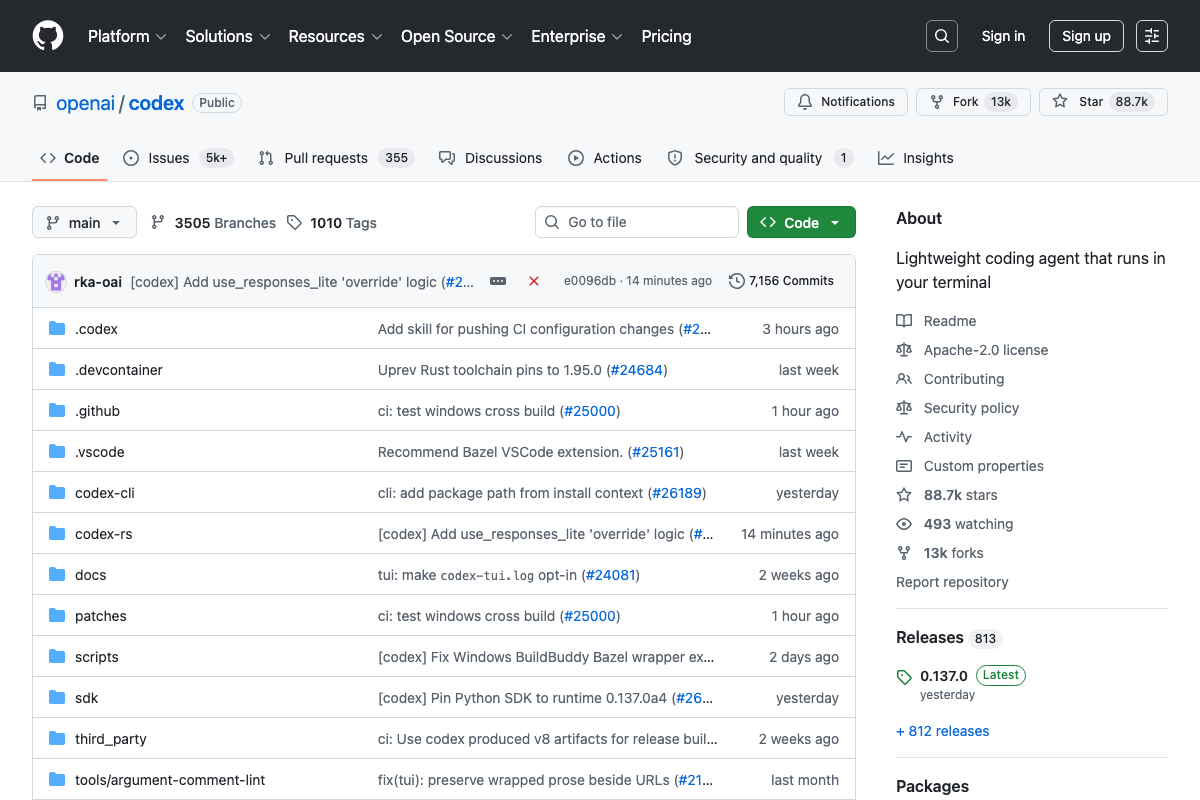Open the codex-rs folder
This screenshot has width=1200, height=800.
tap(104, 534)
